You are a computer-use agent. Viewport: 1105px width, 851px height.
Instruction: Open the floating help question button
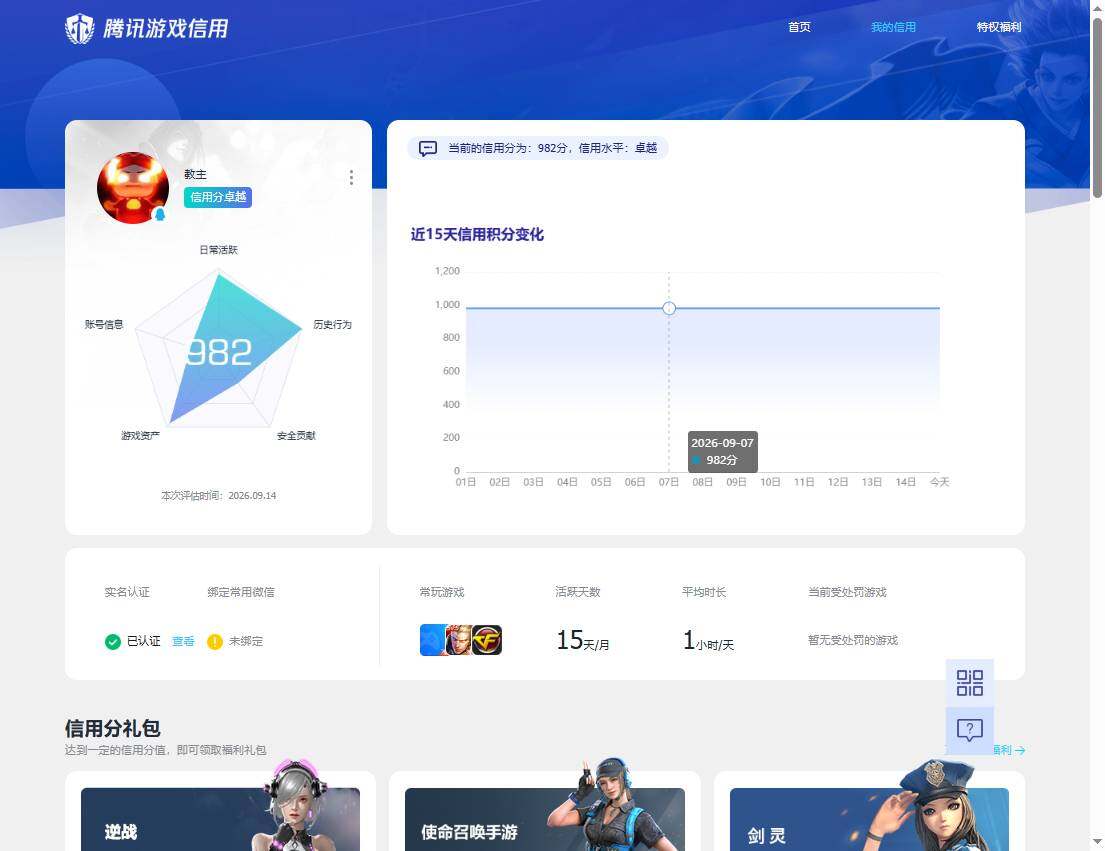970,730
